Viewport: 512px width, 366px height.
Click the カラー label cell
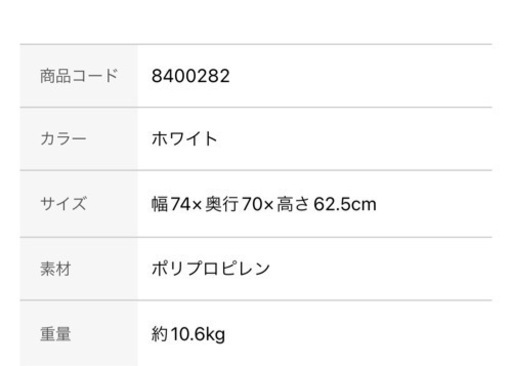coord(79,139)
